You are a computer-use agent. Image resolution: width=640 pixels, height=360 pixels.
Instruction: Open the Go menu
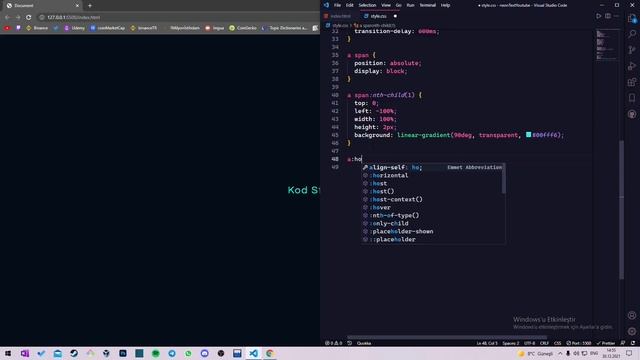[398, 5]
